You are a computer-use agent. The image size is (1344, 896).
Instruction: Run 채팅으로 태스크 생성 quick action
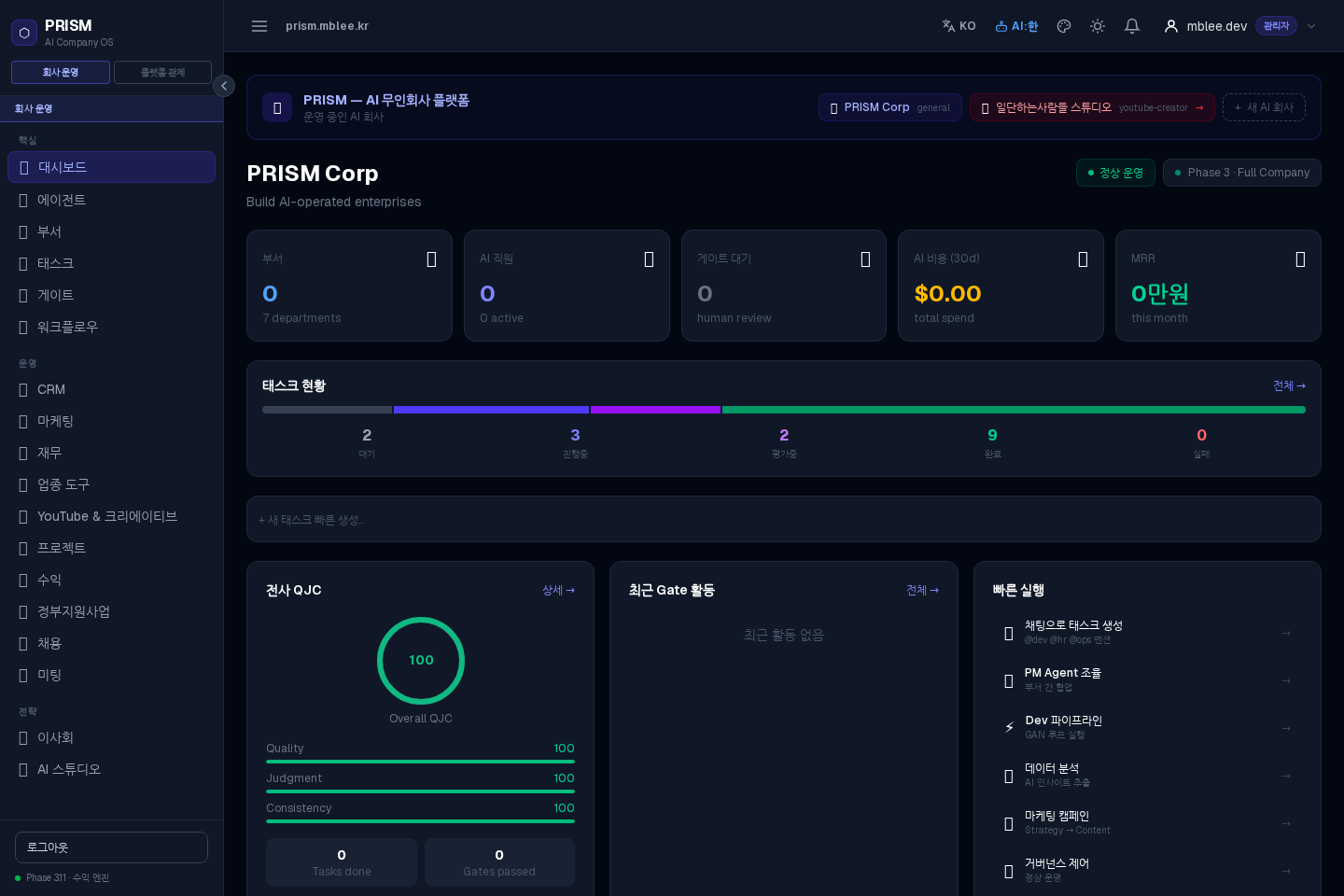click(x=1147, y=633)
